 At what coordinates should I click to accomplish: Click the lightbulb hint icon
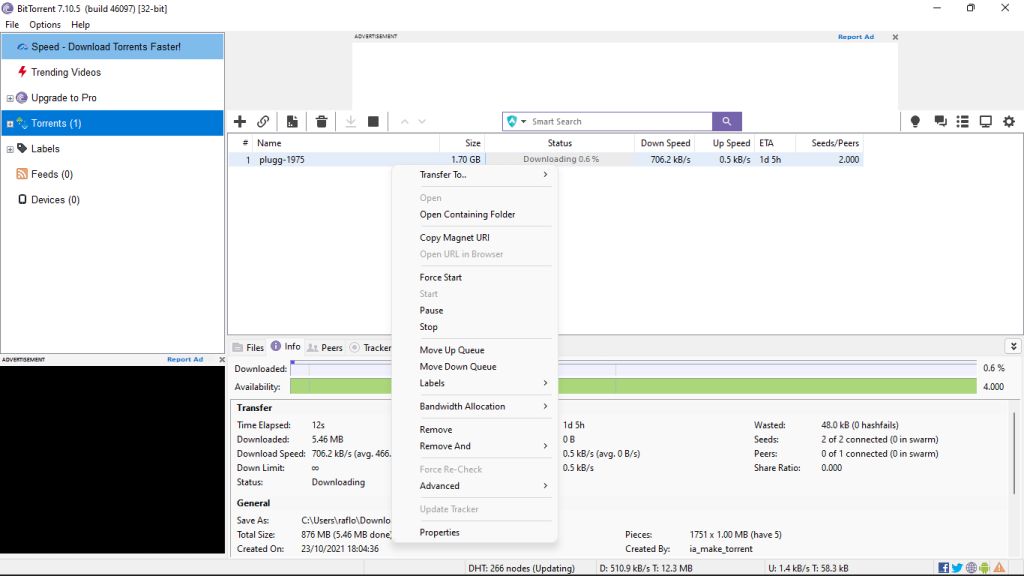click(914, 121)
